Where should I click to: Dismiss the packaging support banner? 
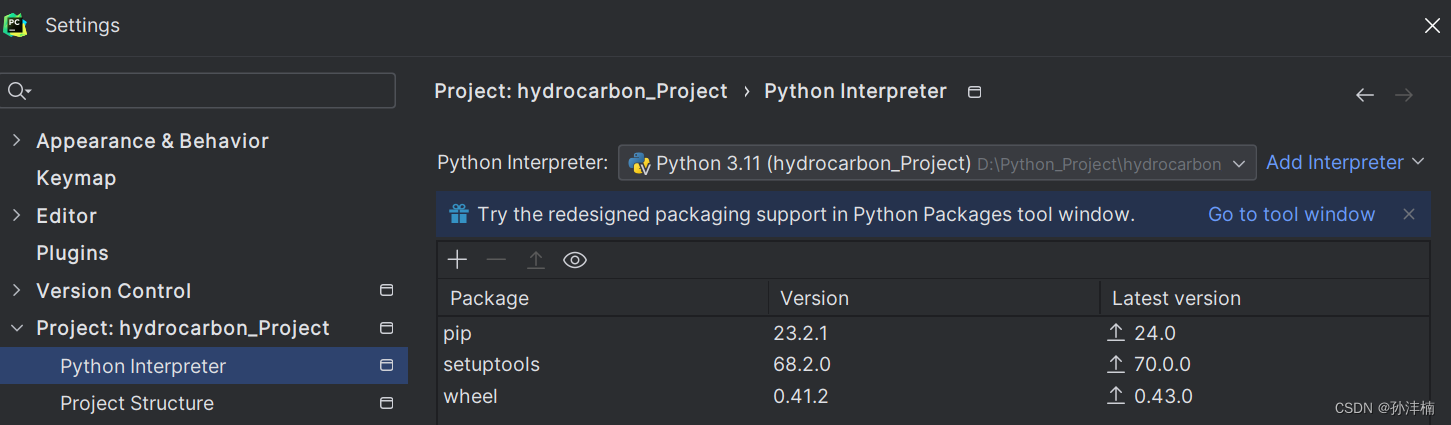coord(1409,214)
